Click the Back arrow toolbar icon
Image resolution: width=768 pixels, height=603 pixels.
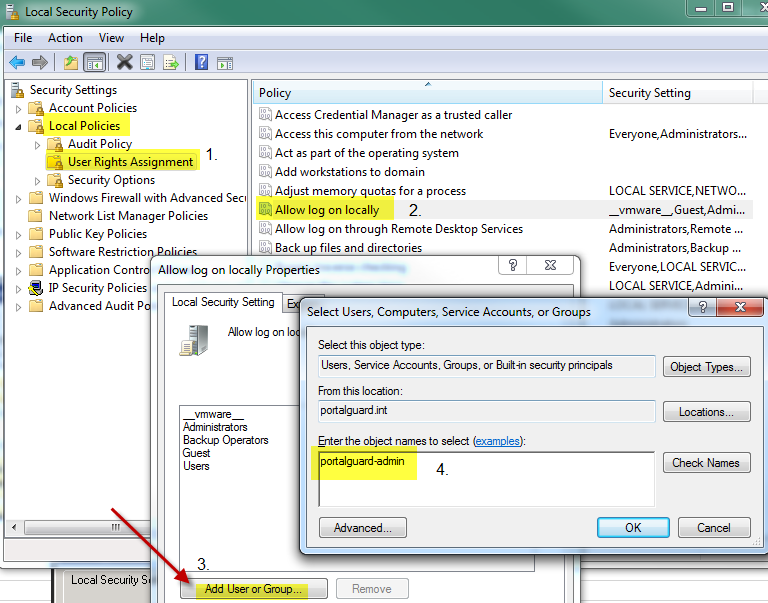[x=17, y=63]
